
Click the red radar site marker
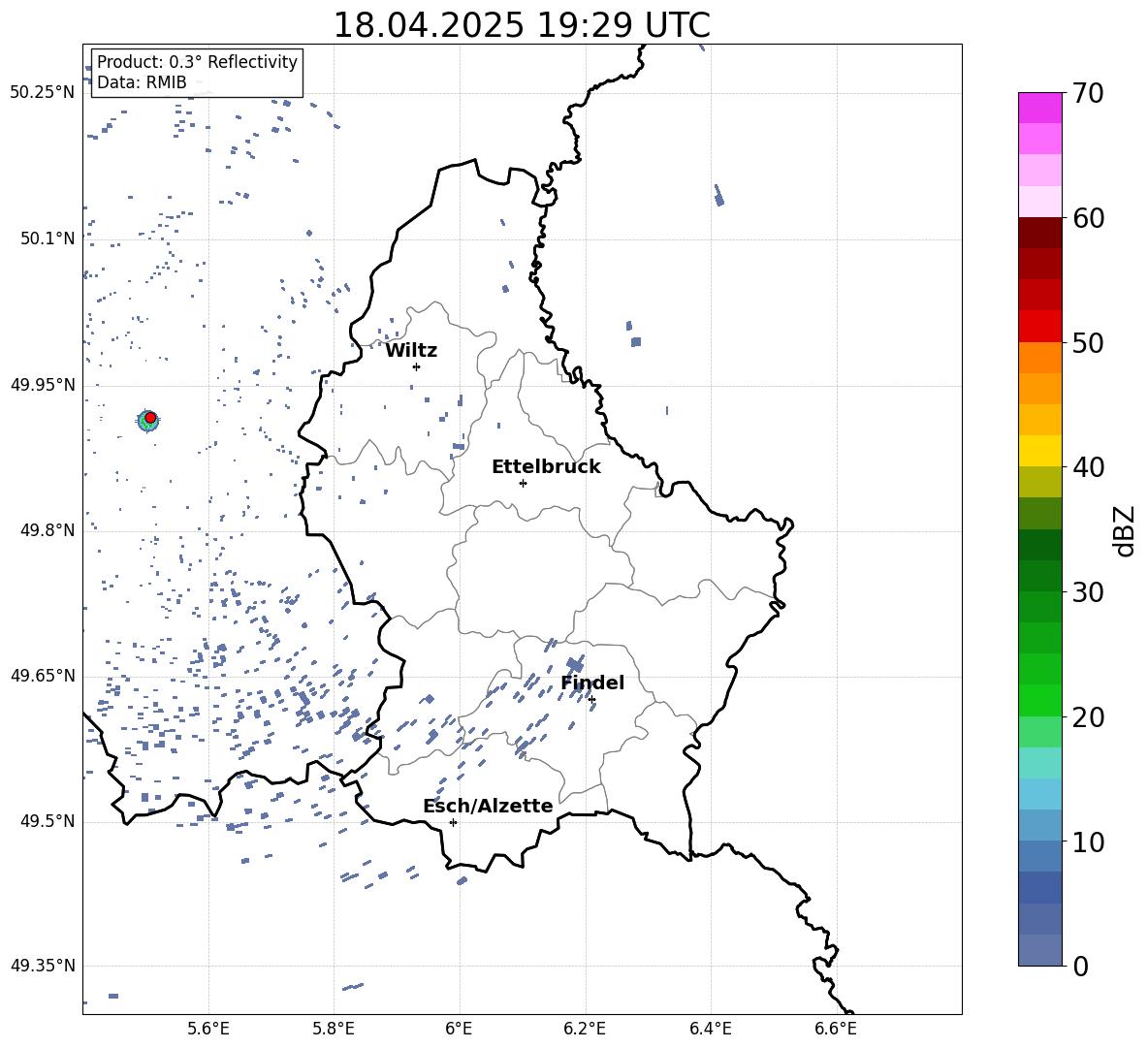pyautogui.click(x=150, y=418)
